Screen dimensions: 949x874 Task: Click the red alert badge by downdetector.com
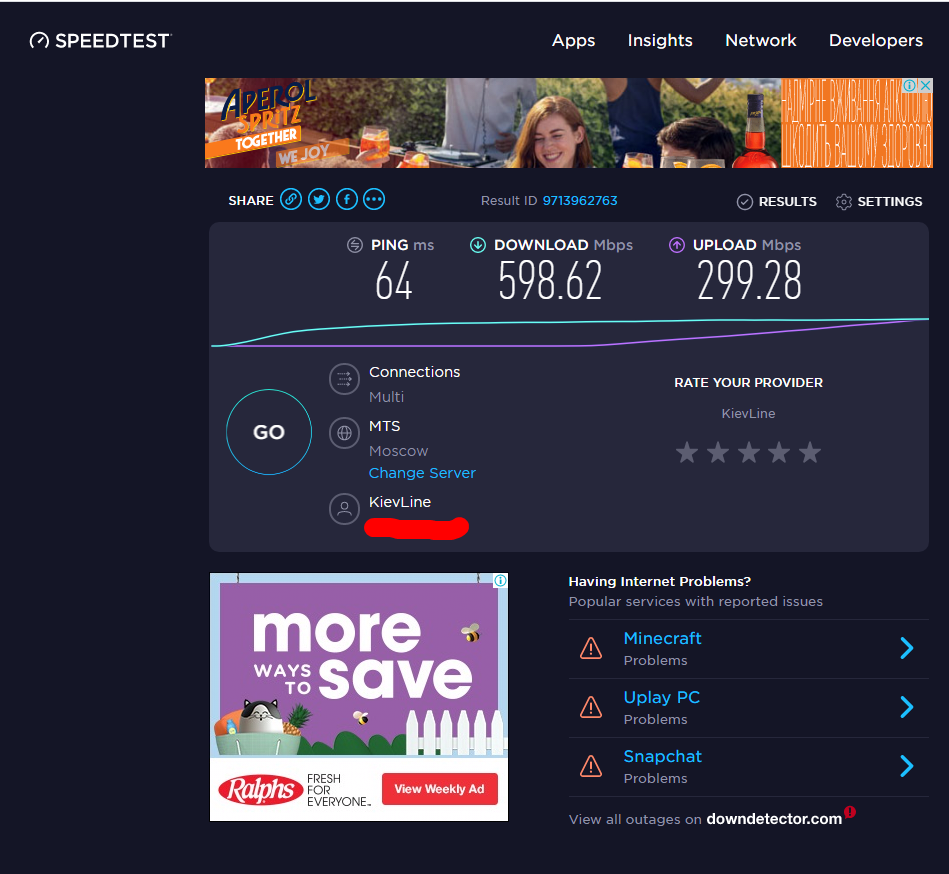(850, 812)
